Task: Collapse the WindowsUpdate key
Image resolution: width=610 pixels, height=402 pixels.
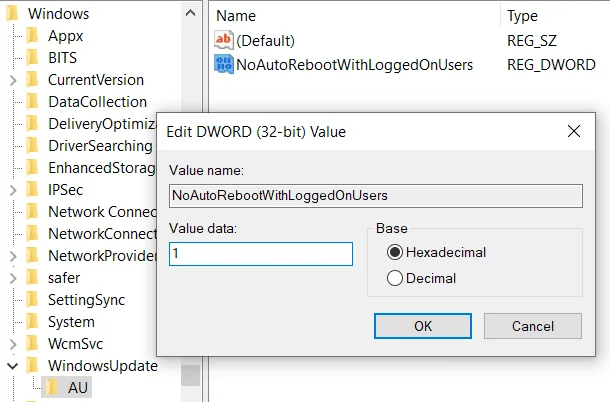Action: pos(13,366)
